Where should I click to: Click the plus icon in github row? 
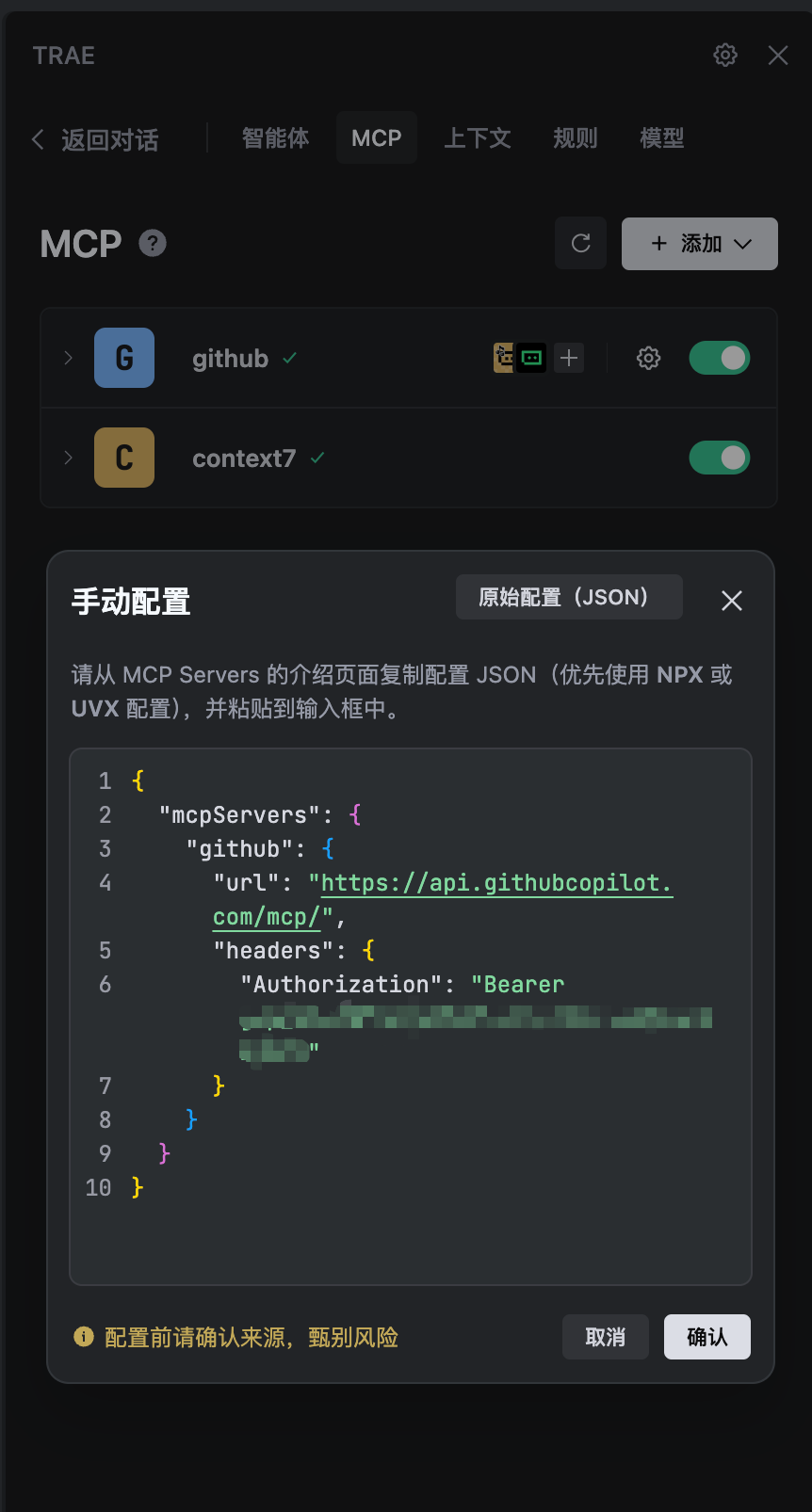click(x=569, y=358)
